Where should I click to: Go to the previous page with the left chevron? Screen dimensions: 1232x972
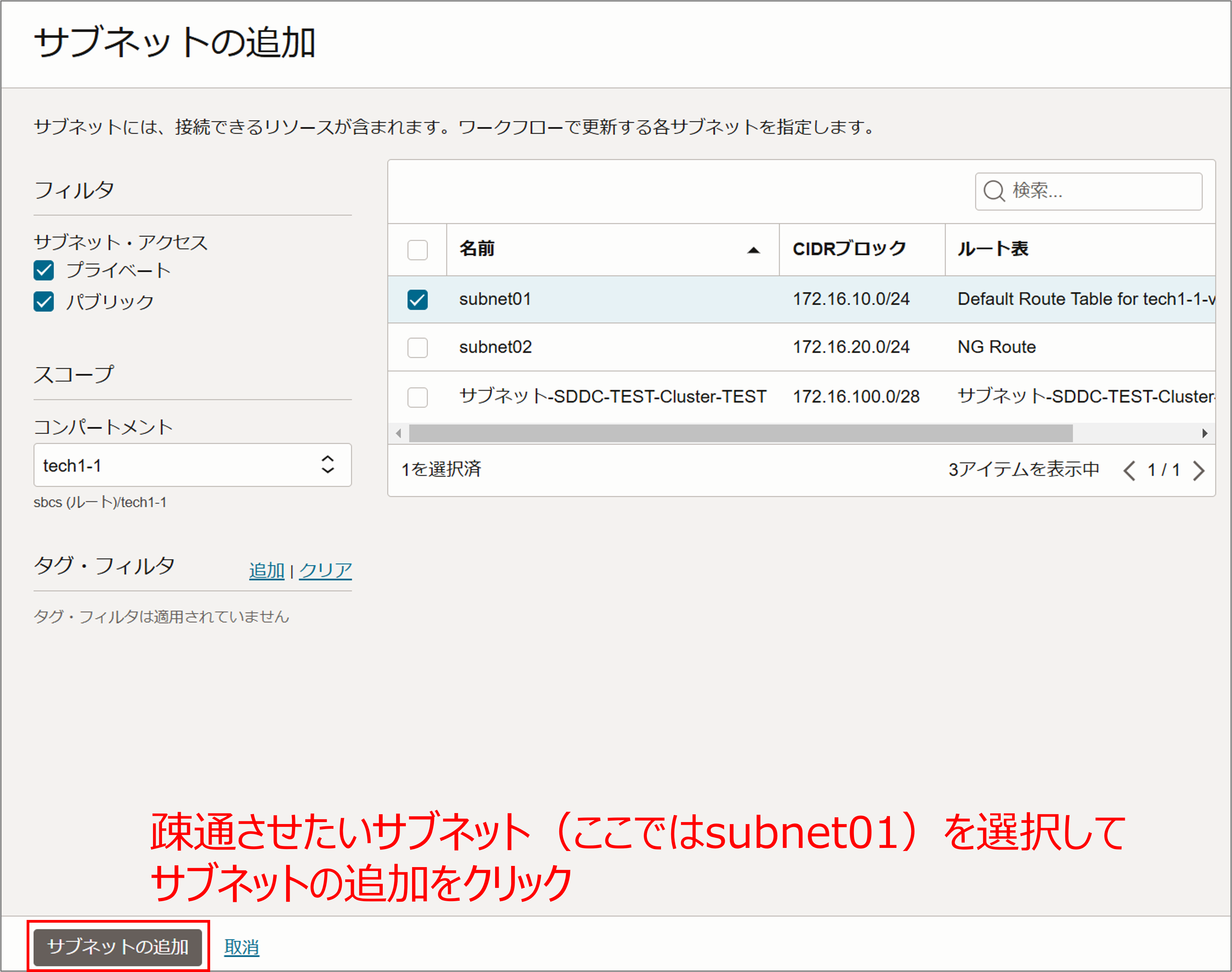pyautogui.click(x=1129, y=471)
